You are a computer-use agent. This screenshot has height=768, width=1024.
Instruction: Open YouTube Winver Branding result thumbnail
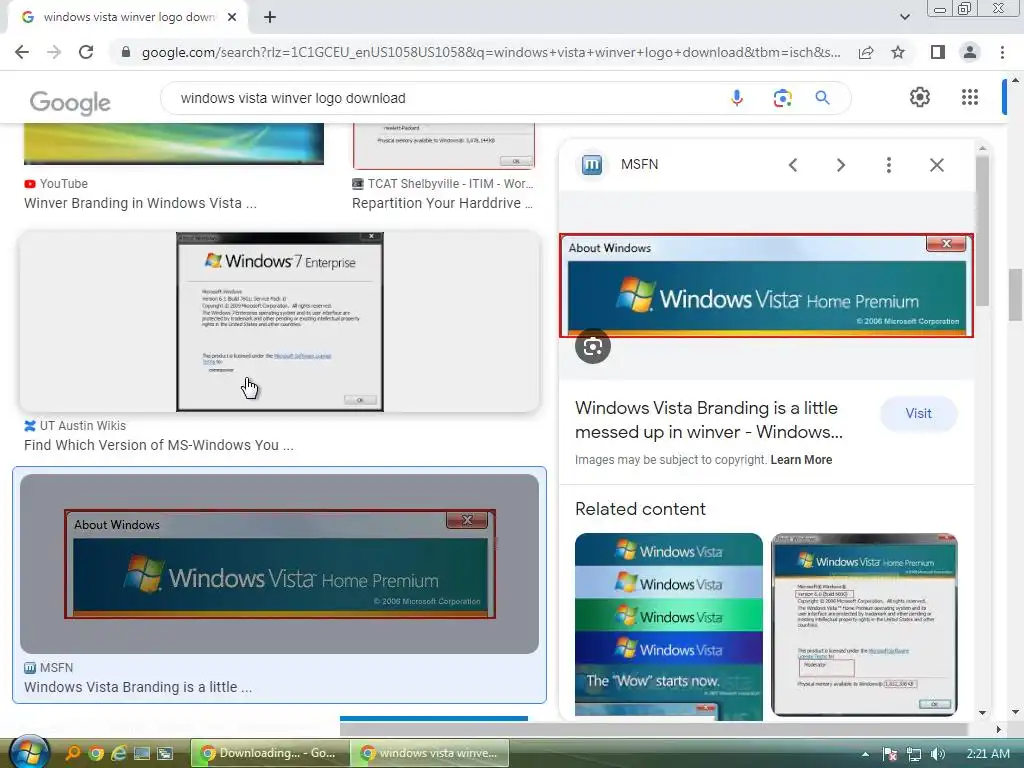[174, 144]
